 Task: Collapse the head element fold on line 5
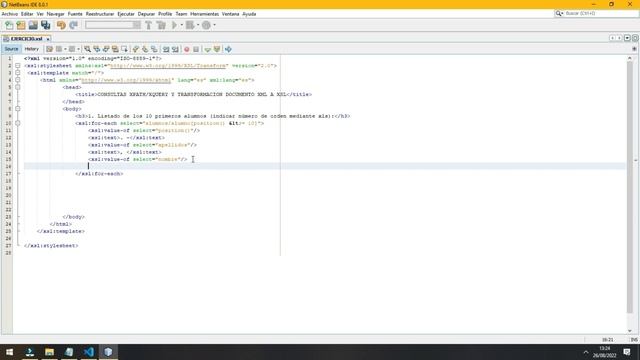(x=18, y=87)
